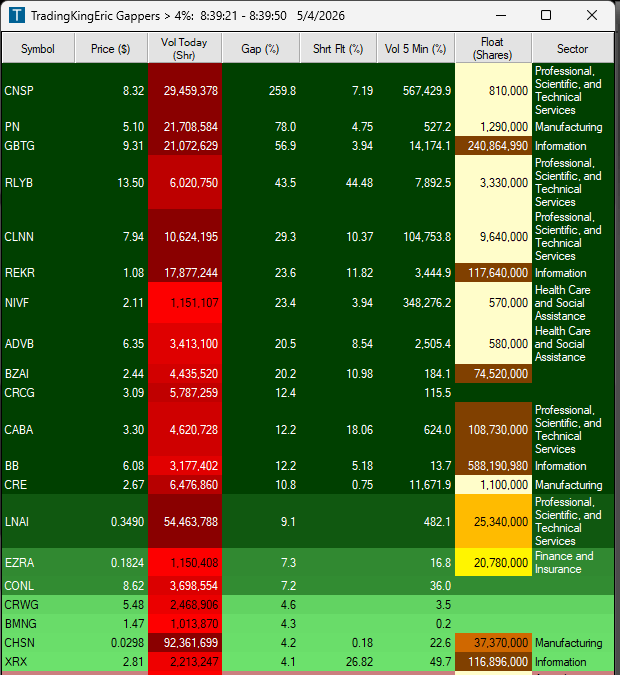Select the CRCG symbol cell
This screenshot has width=620, height=675.
click(38, 392)
